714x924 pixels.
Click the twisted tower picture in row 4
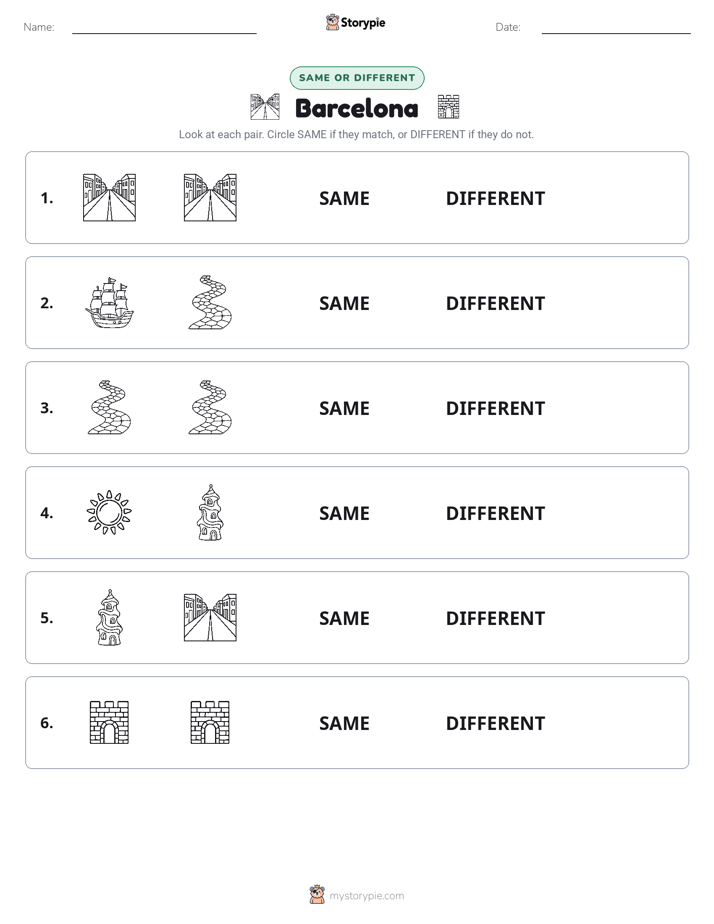210,513
